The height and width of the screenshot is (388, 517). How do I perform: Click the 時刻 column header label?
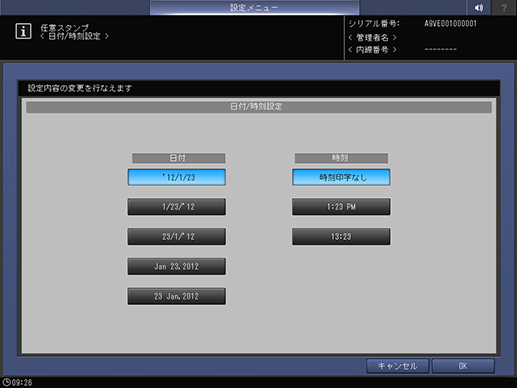tap(341, 158)
